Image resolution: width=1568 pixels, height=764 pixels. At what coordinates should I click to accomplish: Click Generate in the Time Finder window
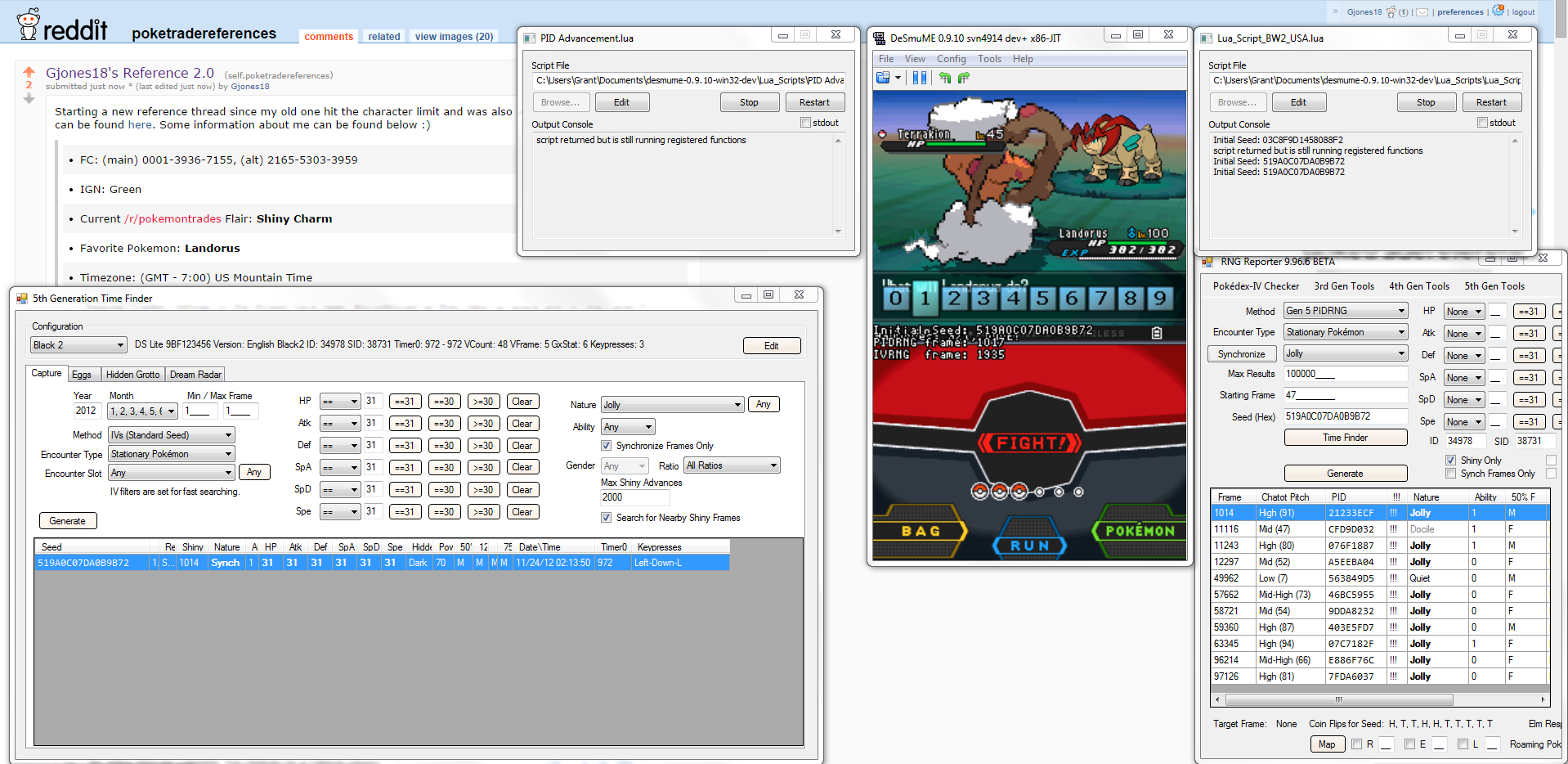point(68,521)
